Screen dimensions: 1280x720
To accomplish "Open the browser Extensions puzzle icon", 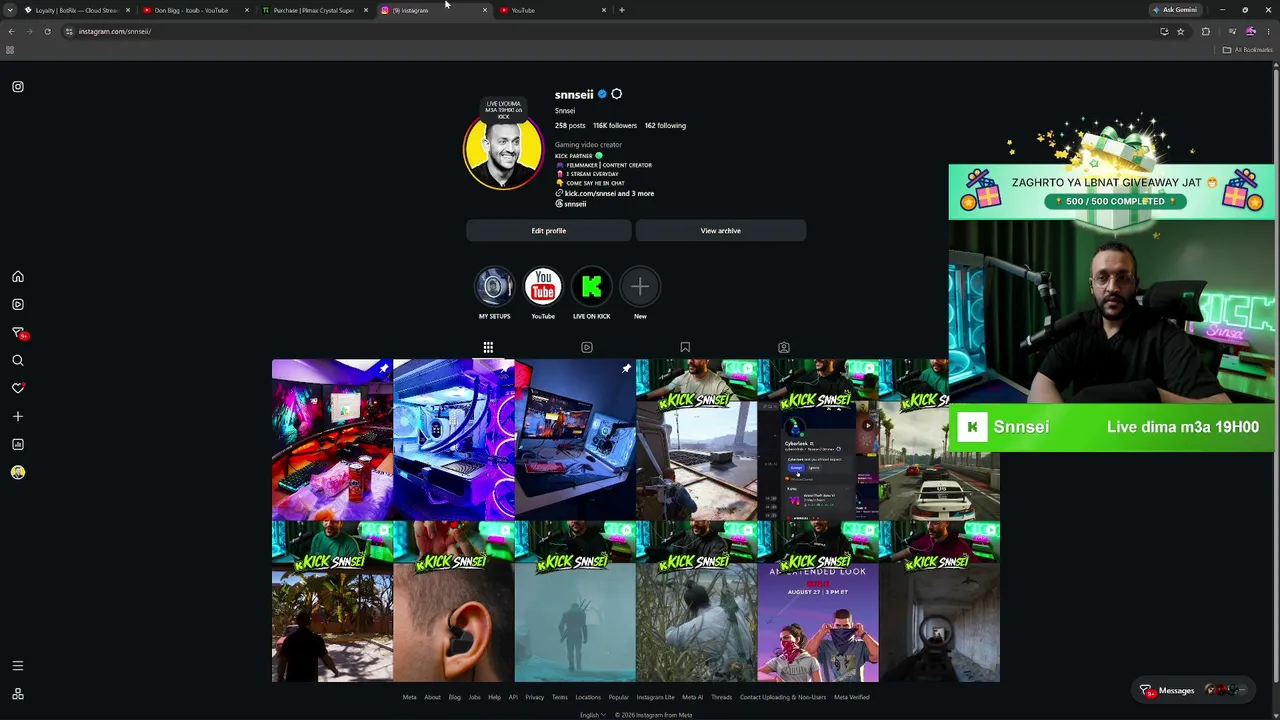I will coord(1205,32).
